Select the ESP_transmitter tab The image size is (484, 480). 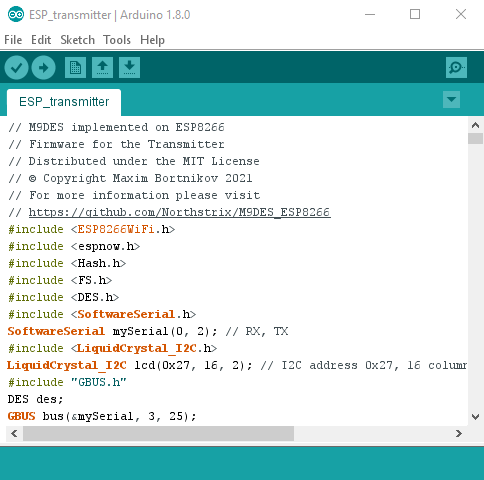pos(64,102)
